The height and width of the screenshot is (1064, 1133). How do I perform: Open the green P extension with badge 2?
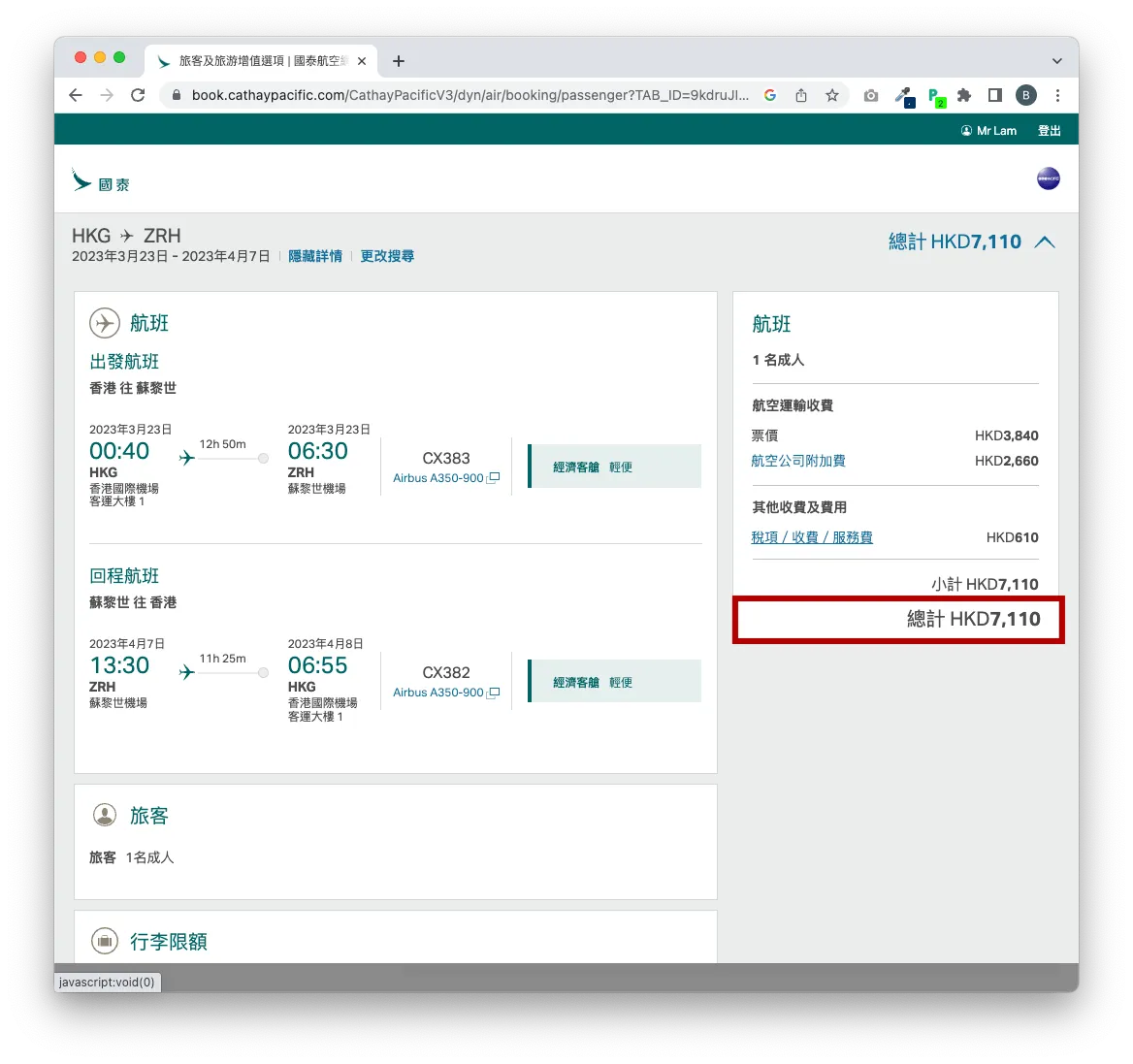pos(936,97)
